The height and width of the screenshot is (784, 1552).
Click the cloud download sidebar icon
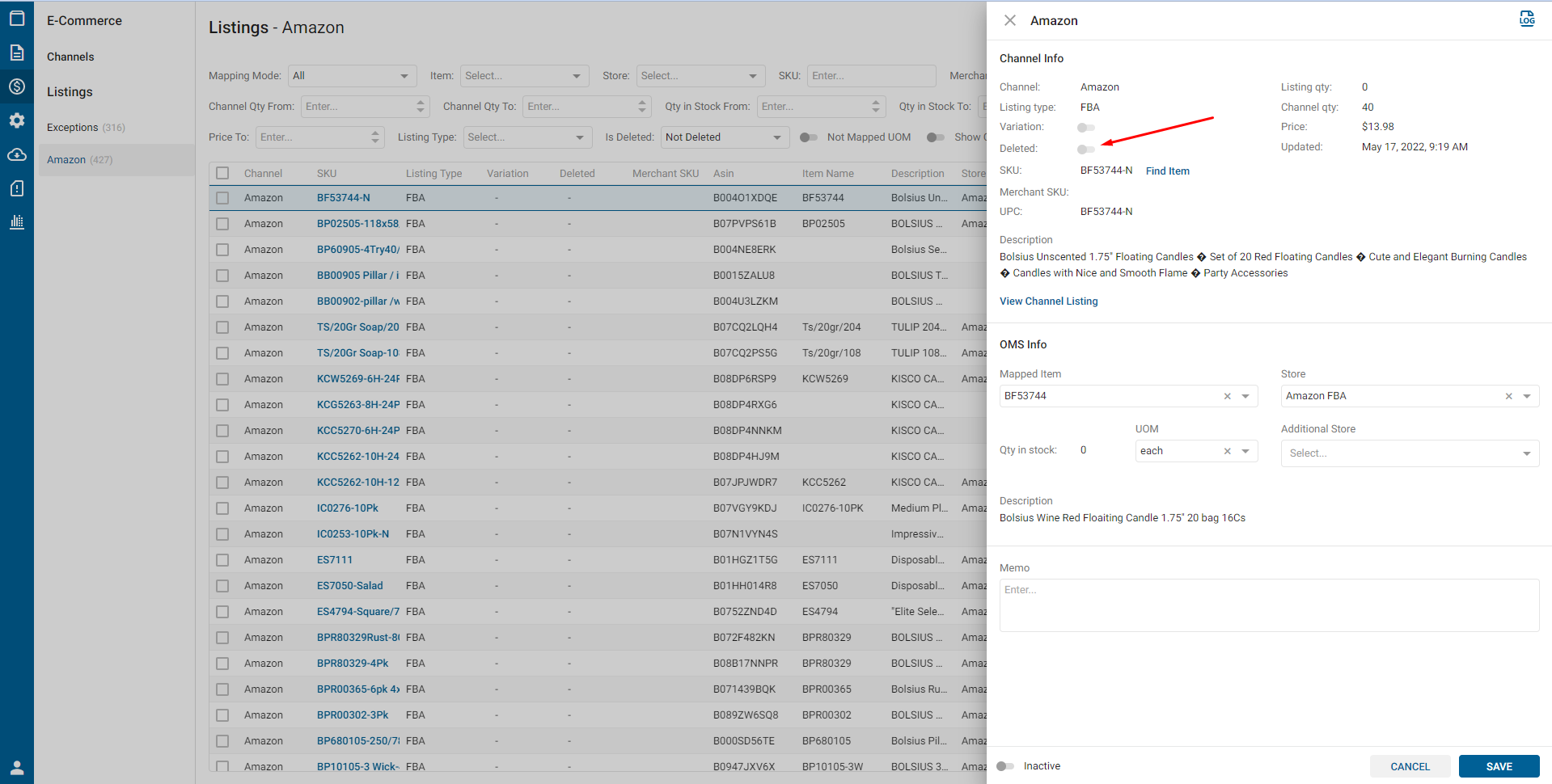click(x=17, y=154)
